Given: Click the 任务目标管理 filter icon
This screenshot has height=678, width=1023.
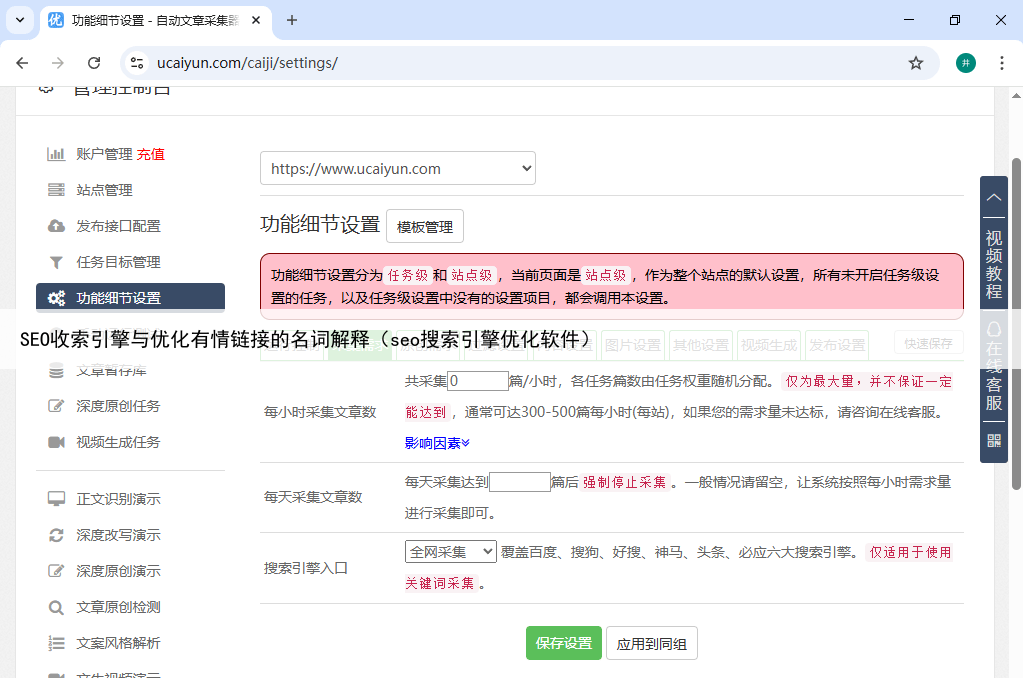Looking at the screenshot, I should (x=56, y=262).
